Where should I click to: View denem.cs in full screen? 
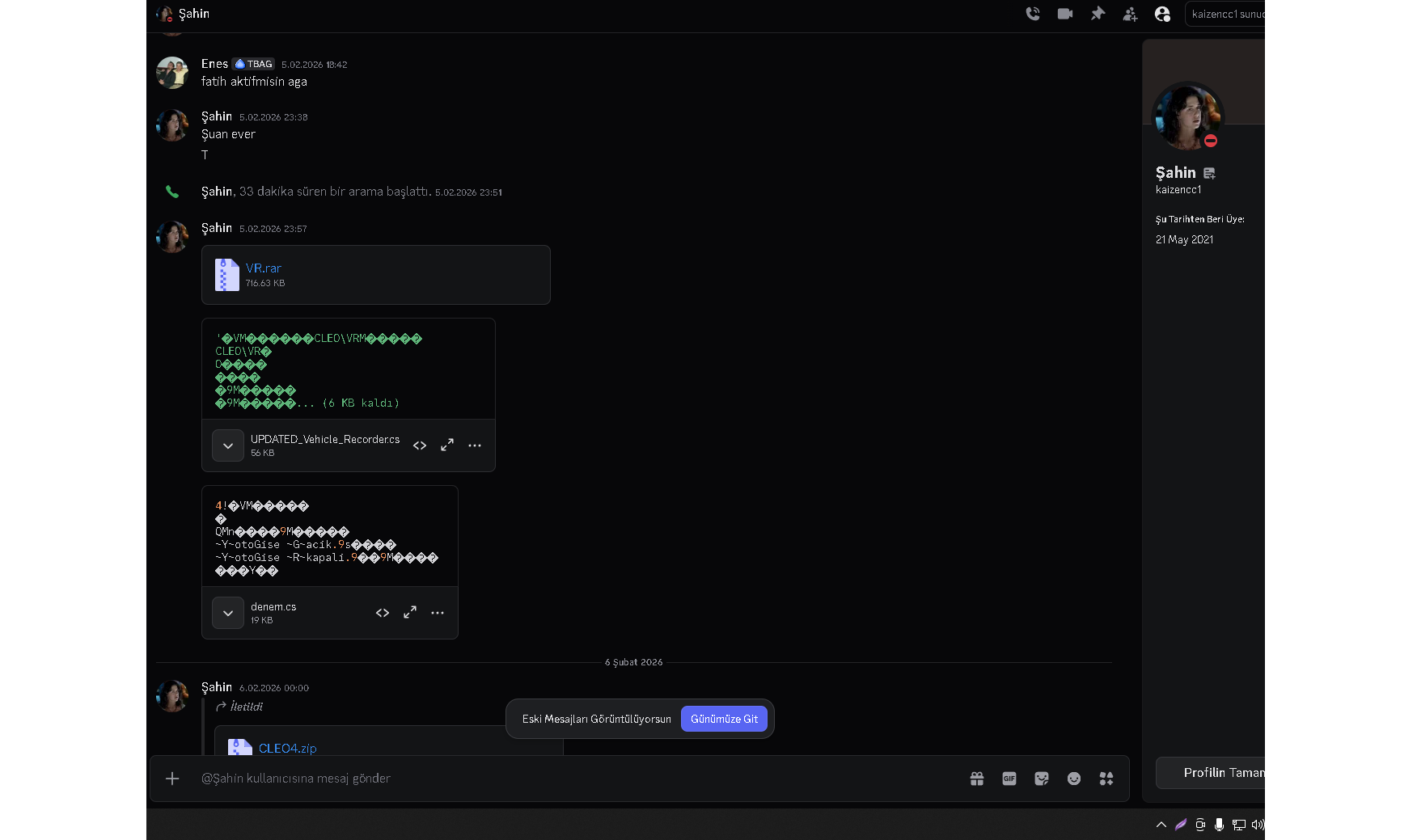410,613
